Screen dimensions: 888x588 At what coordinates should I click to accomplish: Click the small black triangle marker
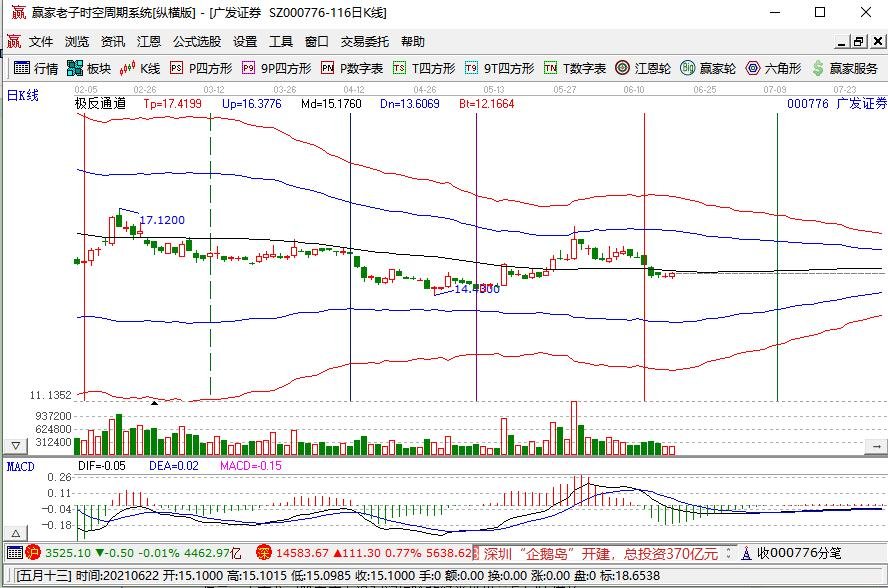click(154, 403)
